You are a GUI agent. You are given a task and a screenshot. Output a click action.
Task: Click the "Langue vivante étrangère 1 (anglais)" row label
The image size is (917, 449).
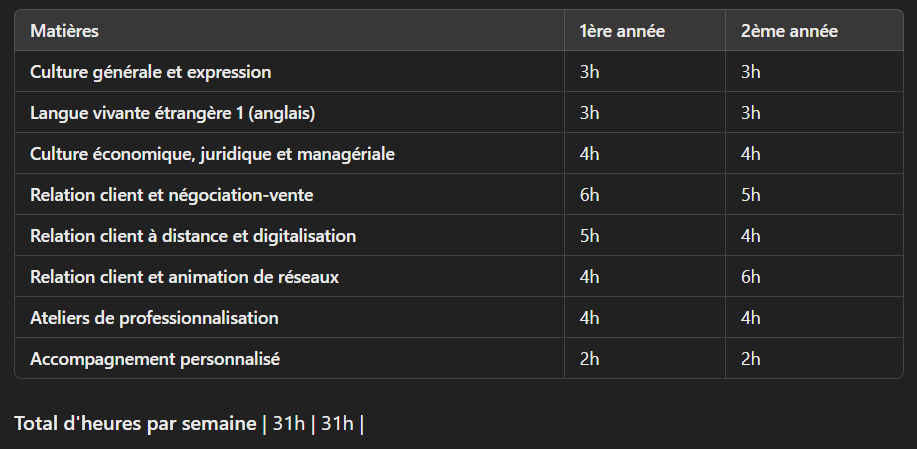[173, 113]
